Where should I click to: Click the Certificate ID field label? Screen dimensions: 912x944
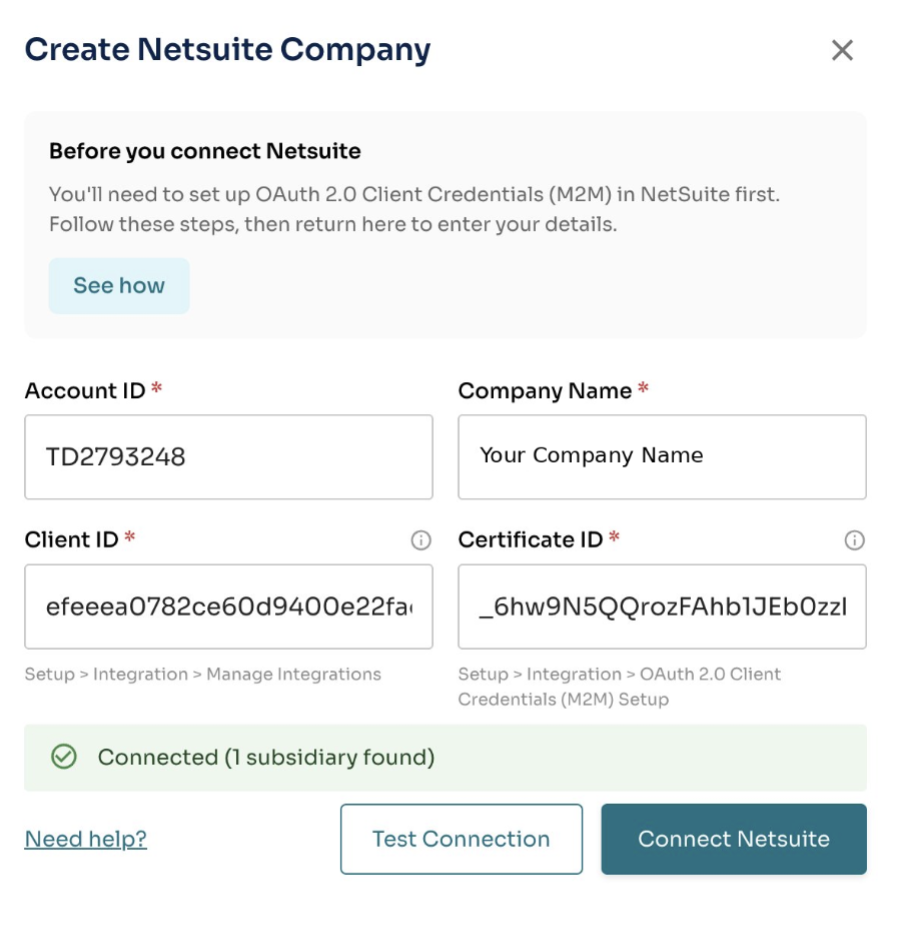coord(530,540)
